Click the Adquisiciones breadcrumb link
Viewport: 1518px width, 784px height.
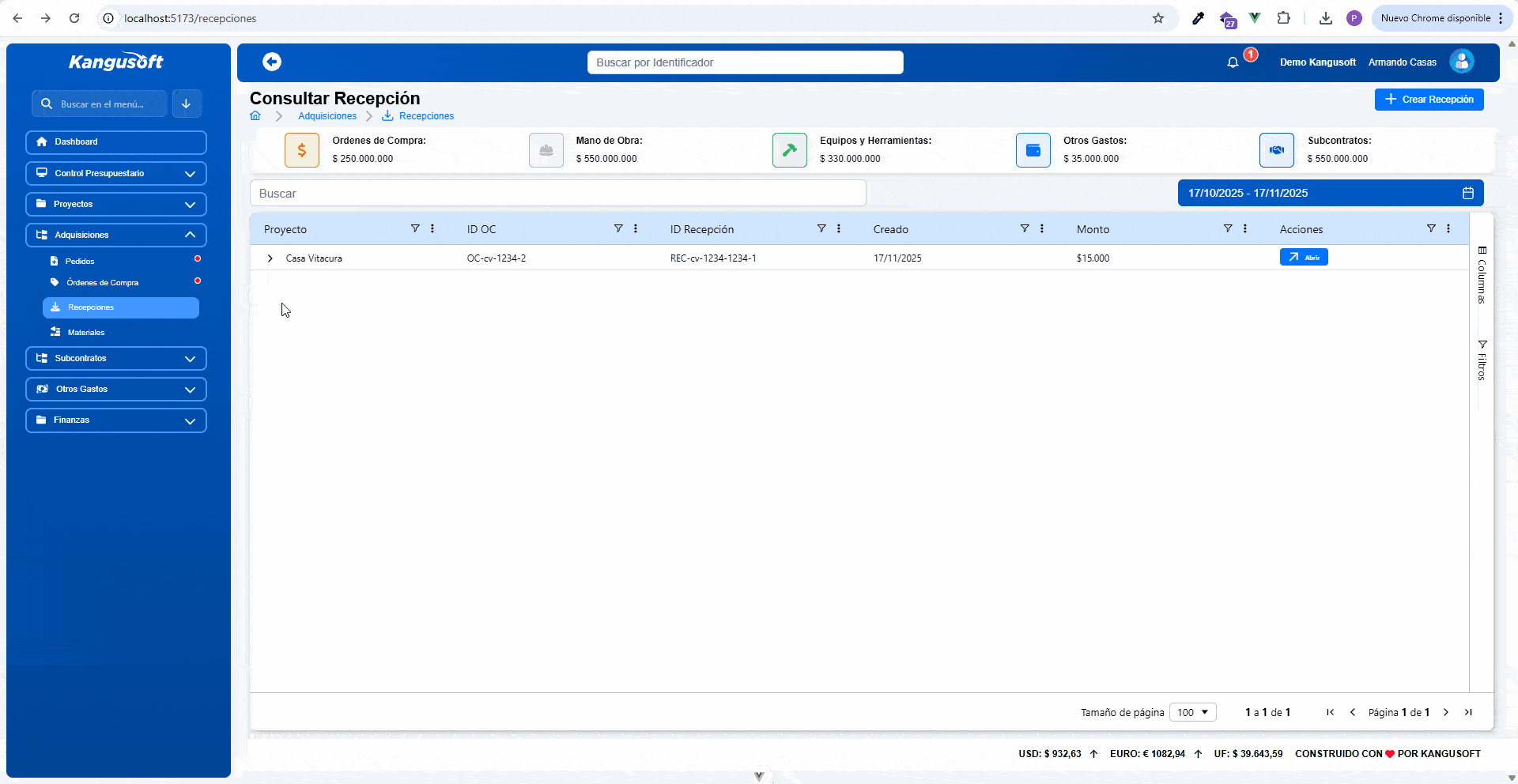pyautogui.click(x=327, y=116)
